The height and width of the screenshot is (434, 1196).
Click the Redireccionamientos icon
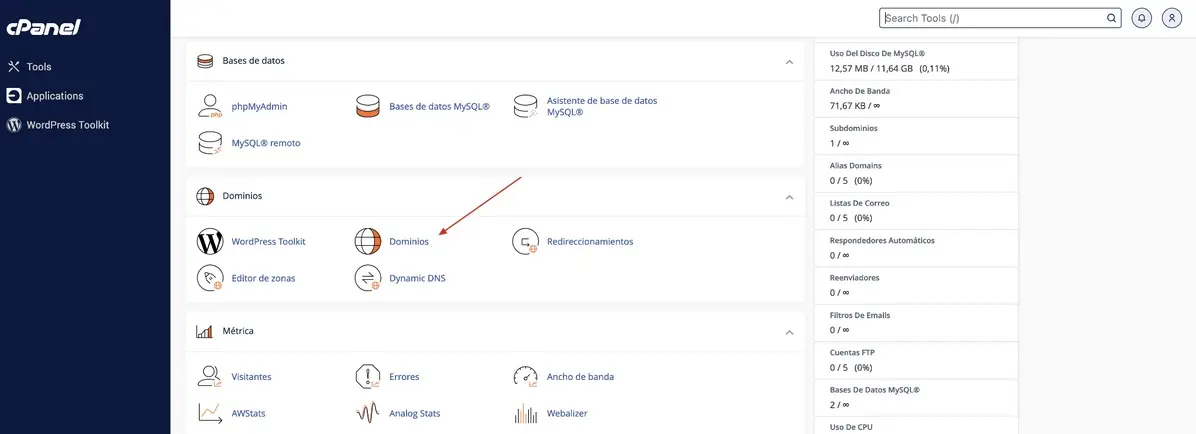526,241
